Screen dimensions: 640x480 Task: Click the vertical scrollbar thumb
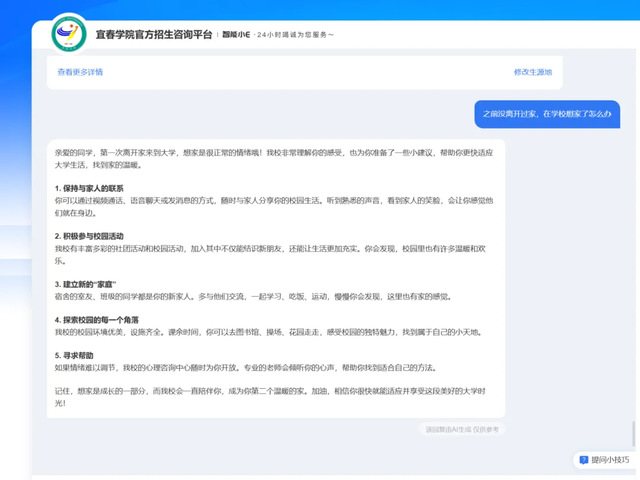[x=631, y=435]
